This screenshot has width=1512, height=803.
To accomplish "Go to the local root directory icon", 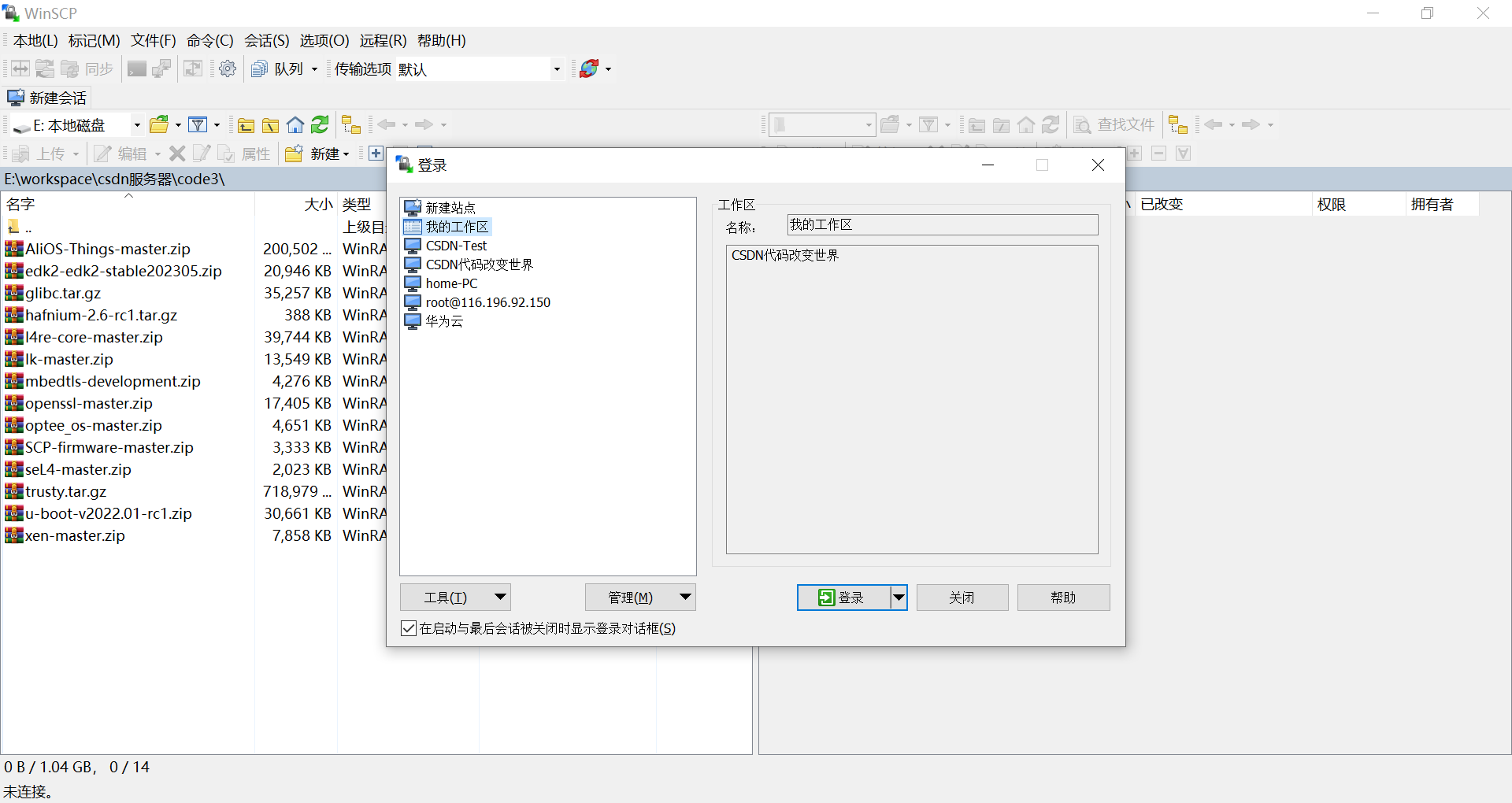I will (270, 125).
